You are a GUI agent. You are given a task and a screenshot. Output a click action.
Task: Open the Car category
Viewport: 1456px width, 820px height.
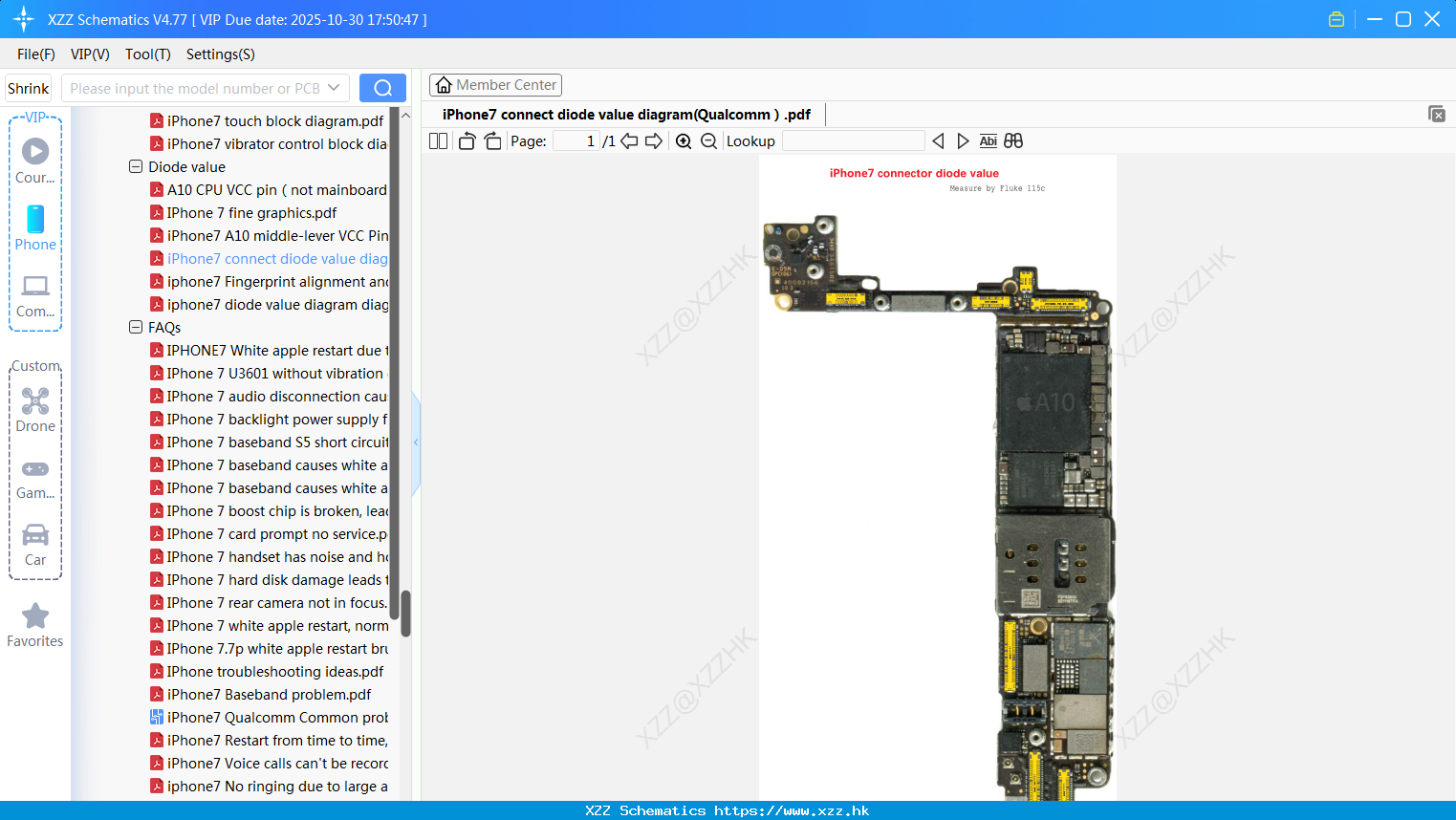35,545
